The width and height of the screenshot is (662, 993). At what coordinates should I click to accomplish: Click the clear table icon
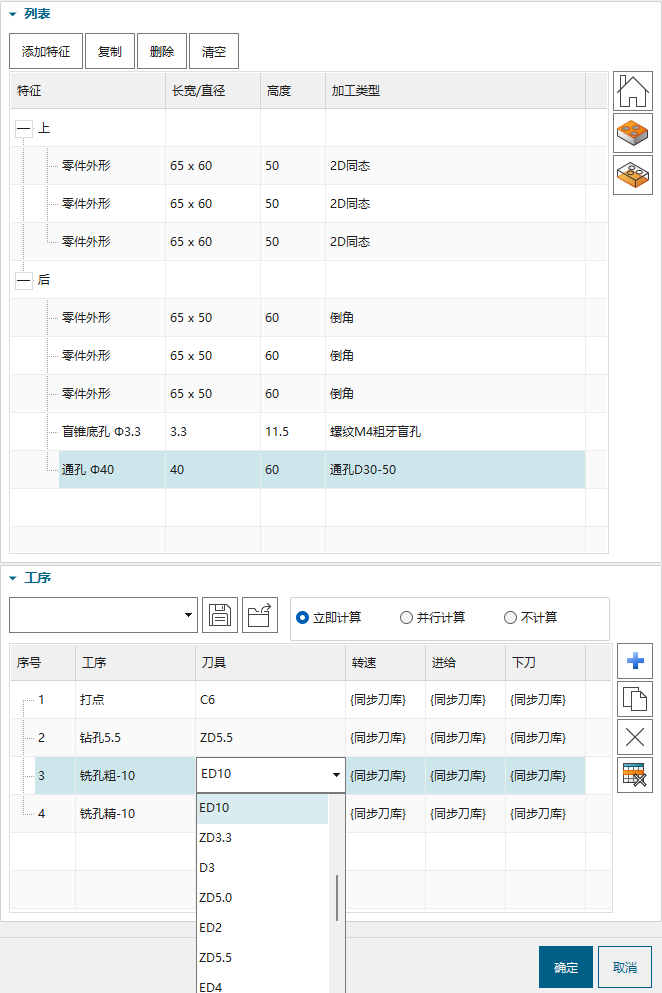tap(635, 775)
